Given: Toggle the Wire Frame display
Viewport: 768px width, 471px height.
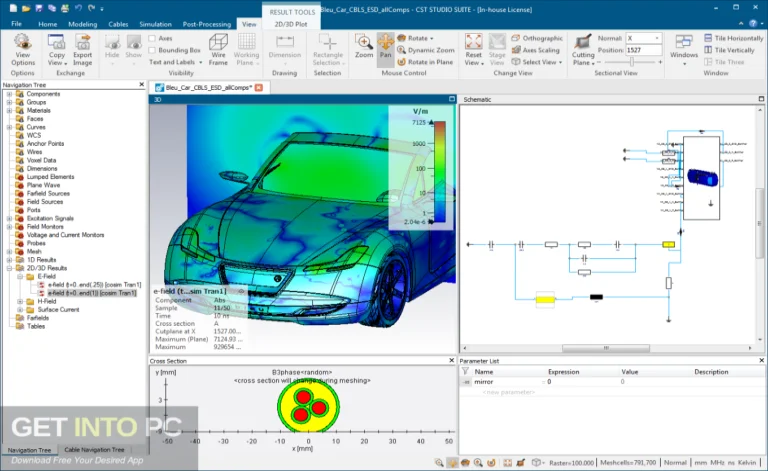Looking at the screenshot, I should 218,49.
